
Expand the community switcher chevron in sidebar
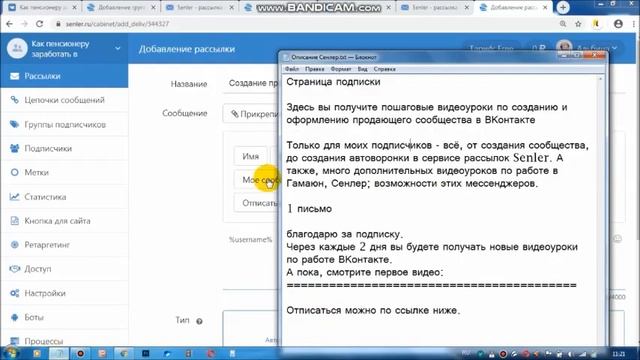[118, 49]
